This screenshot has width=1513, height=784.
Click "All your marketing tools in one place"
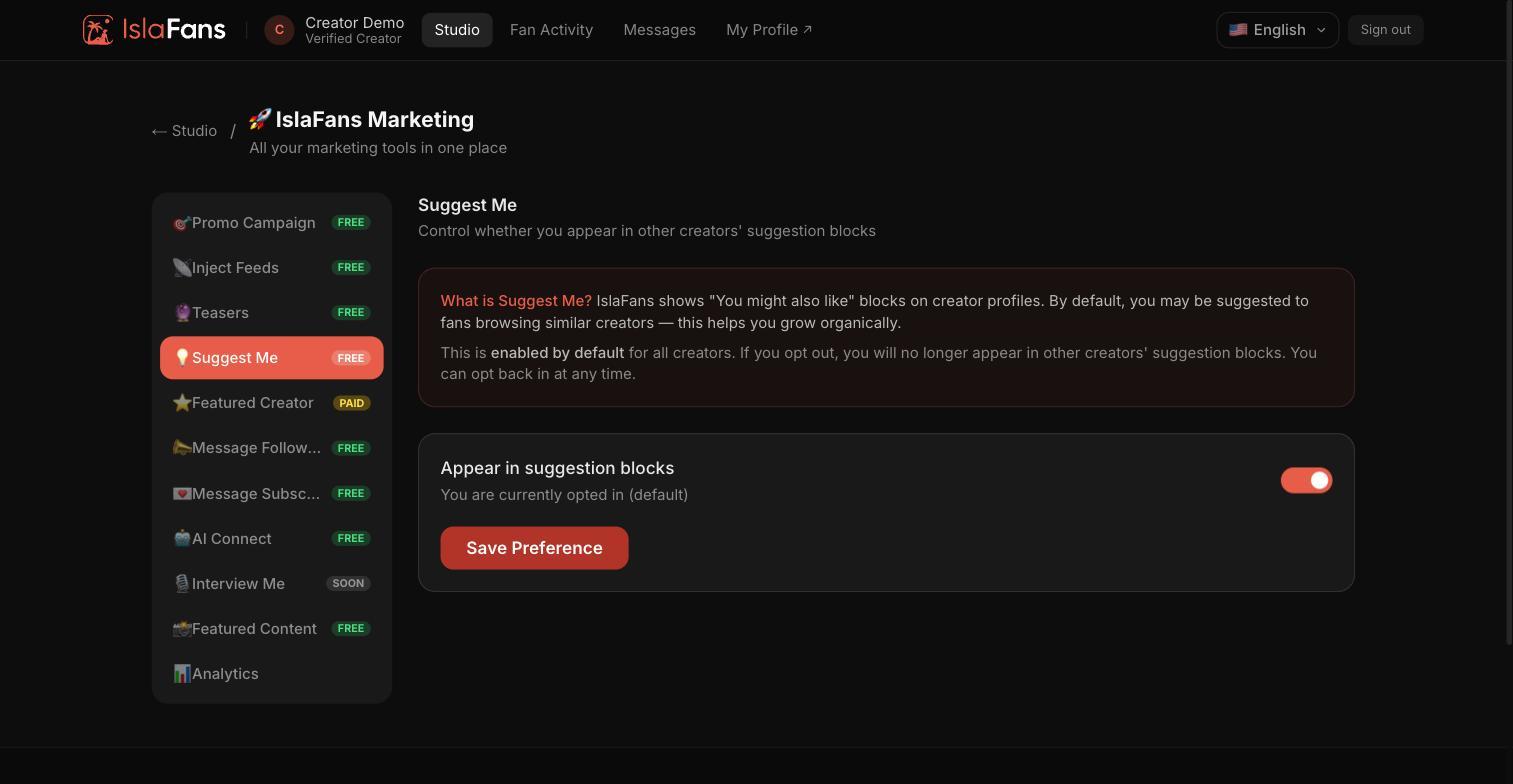(x=378, y=148)
